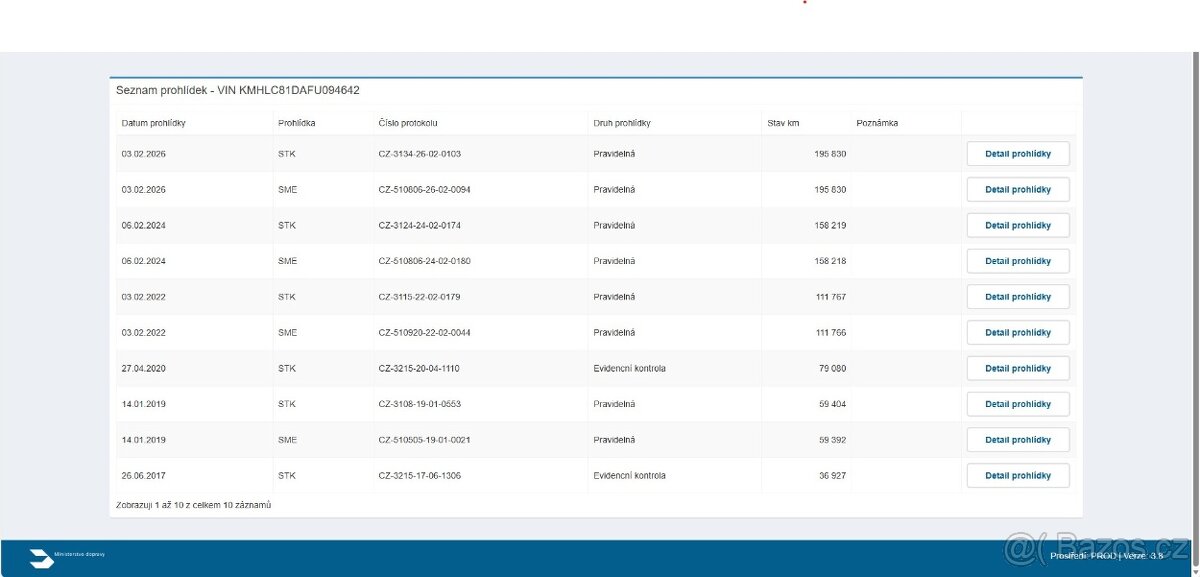Click Evidenční kontrola in the 26.06.2017 row
Screen dimensions: 1200x577
629,476
